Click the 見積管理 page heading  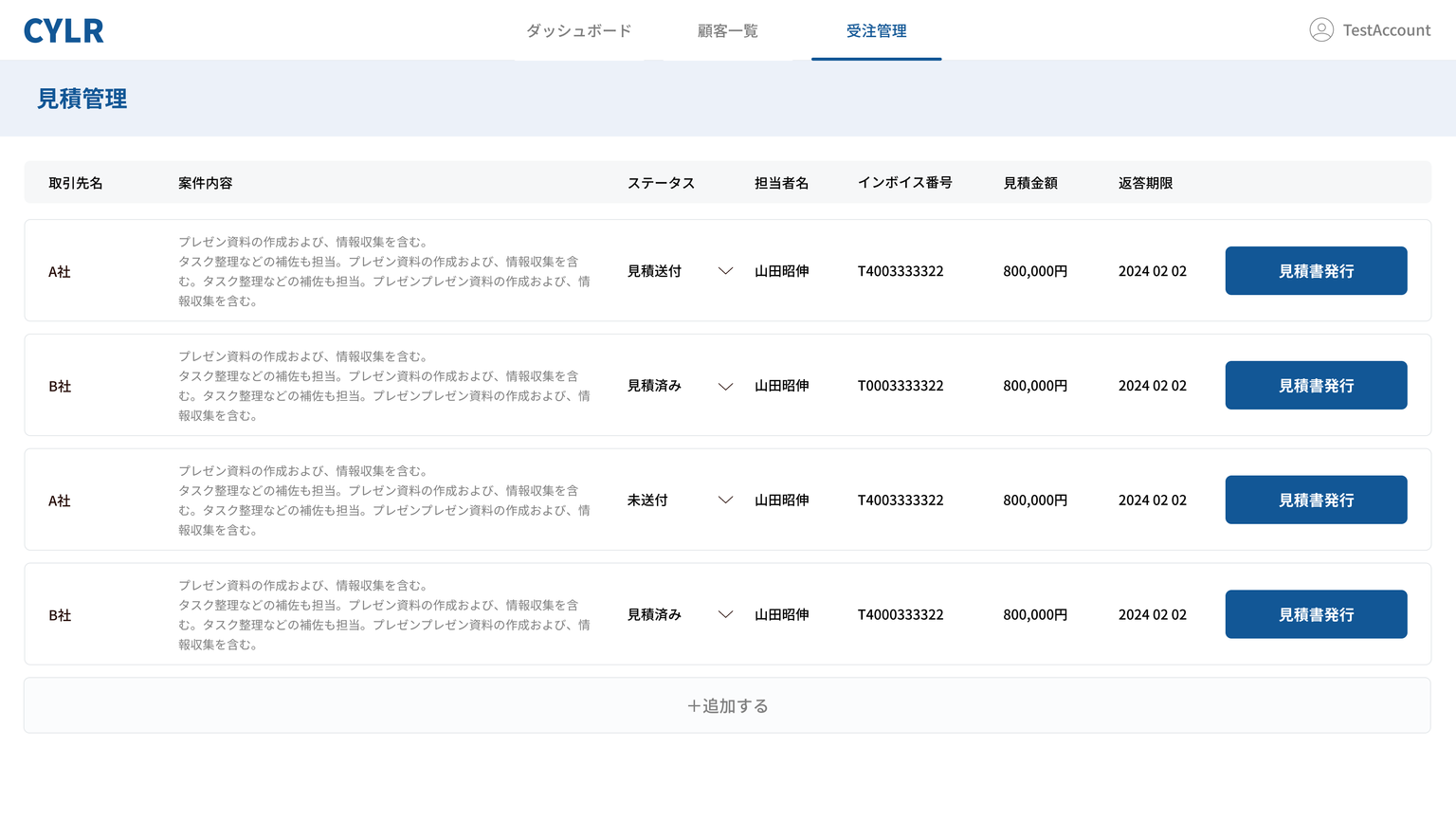pos(82,99)
